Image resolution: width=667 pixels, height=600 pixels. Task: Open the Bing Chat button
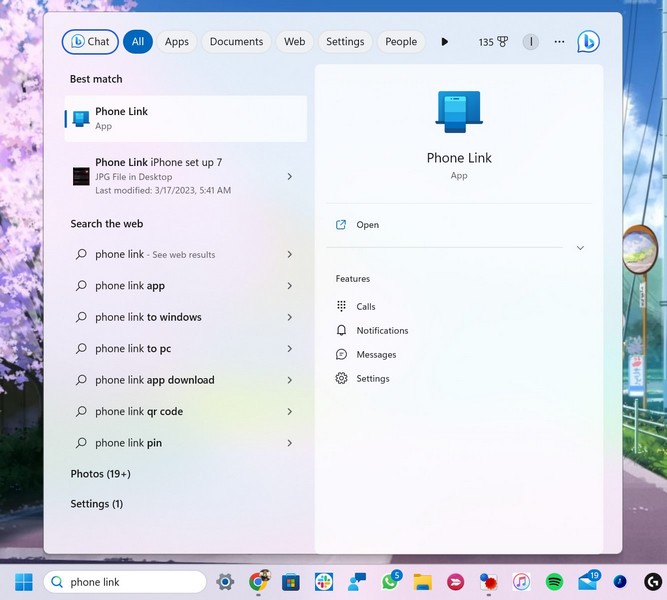coord(90,42)
